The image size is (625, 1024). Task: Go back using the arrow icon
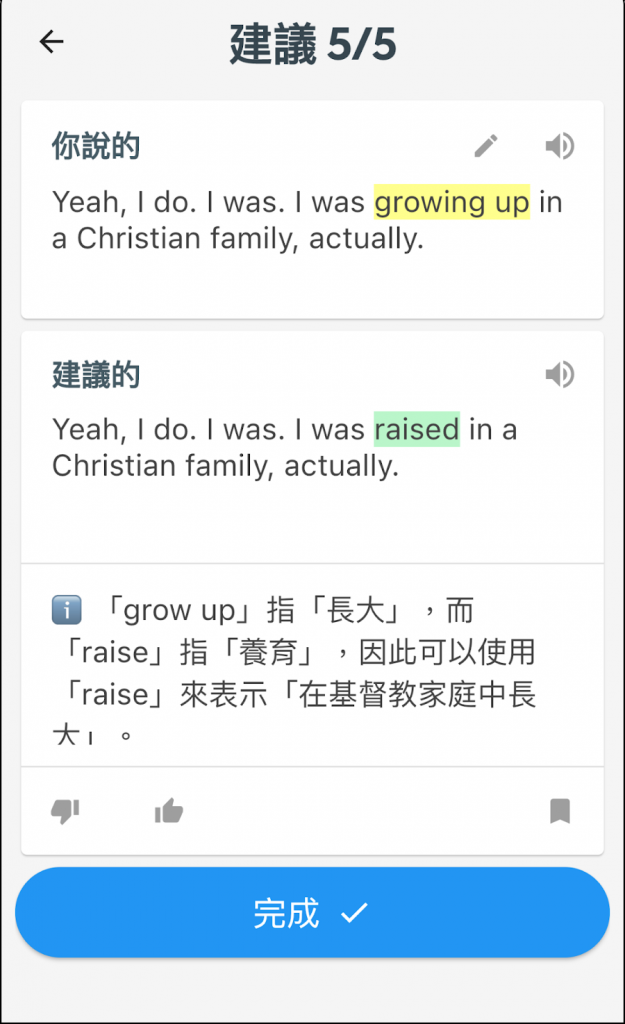(51, 42)
